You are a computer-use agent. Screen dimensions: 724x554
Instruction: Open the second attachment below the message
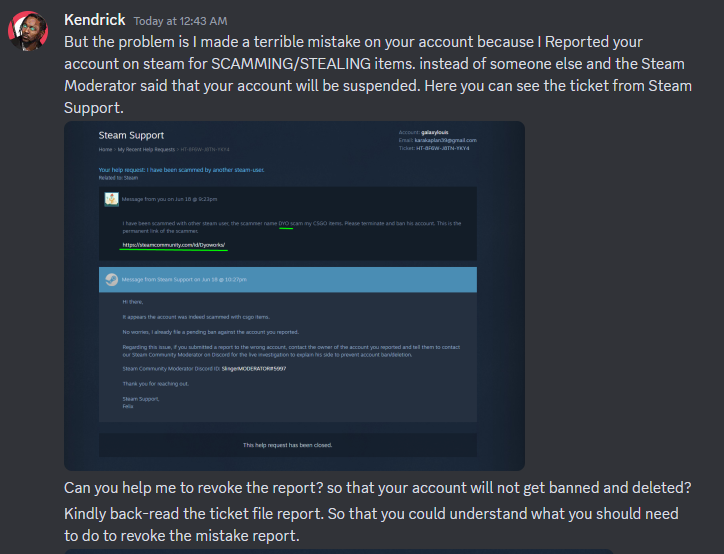[x=338, y=552]
